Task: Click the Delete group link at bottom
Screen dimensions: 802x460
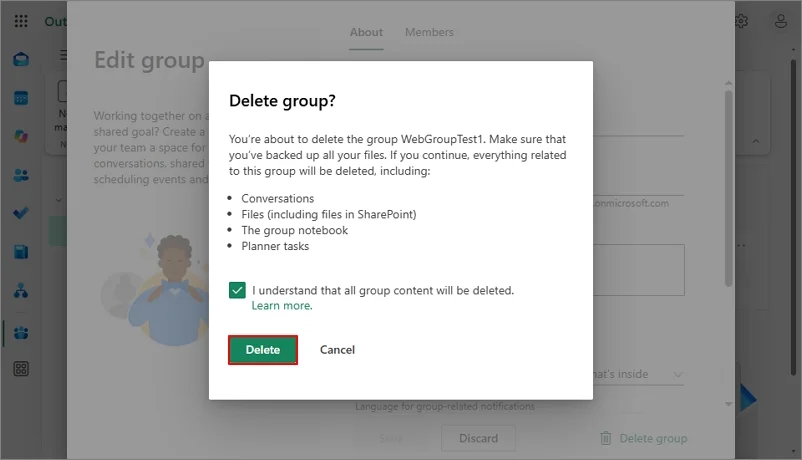Action: point(653,439)
